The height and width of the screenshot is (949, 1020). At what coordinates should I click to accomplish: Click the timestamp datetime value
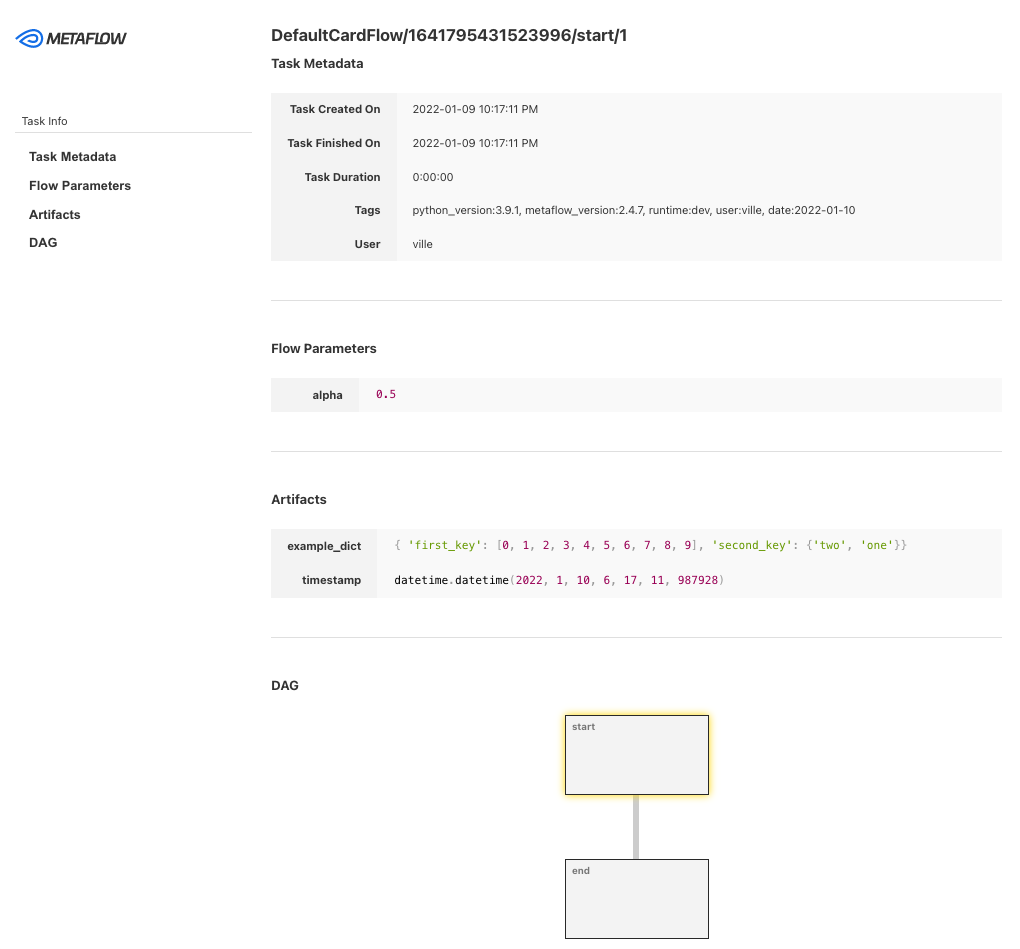click(558, 581)
